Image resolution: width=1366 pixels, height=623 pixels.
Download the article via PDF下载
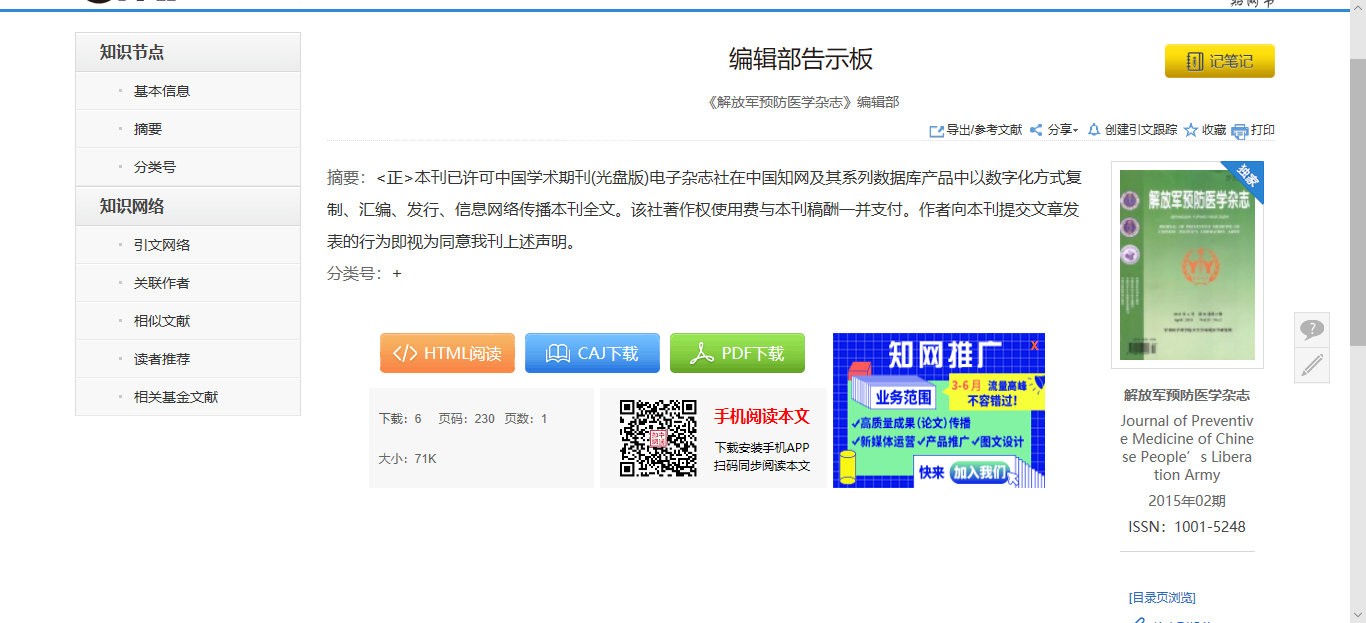click(x=737, y=353)
